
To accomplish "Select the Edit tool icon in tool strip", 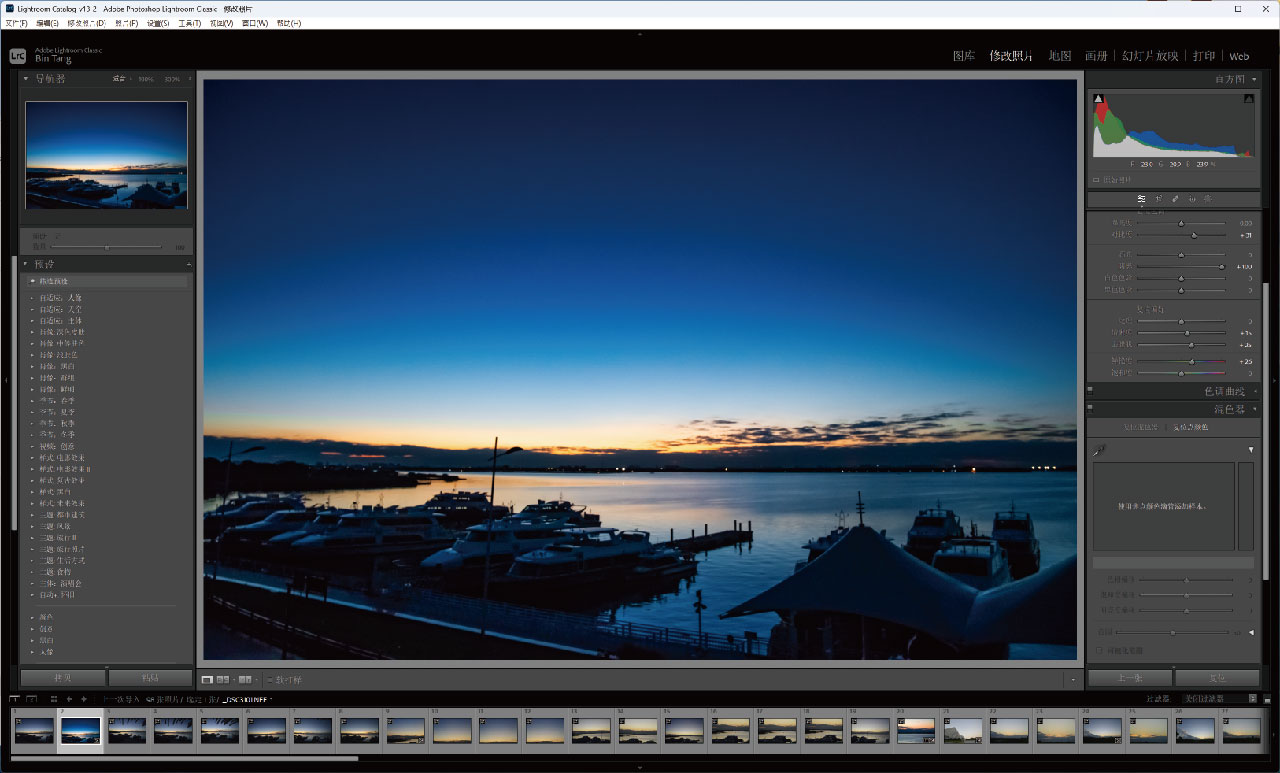I will [x=1141, y=199].
